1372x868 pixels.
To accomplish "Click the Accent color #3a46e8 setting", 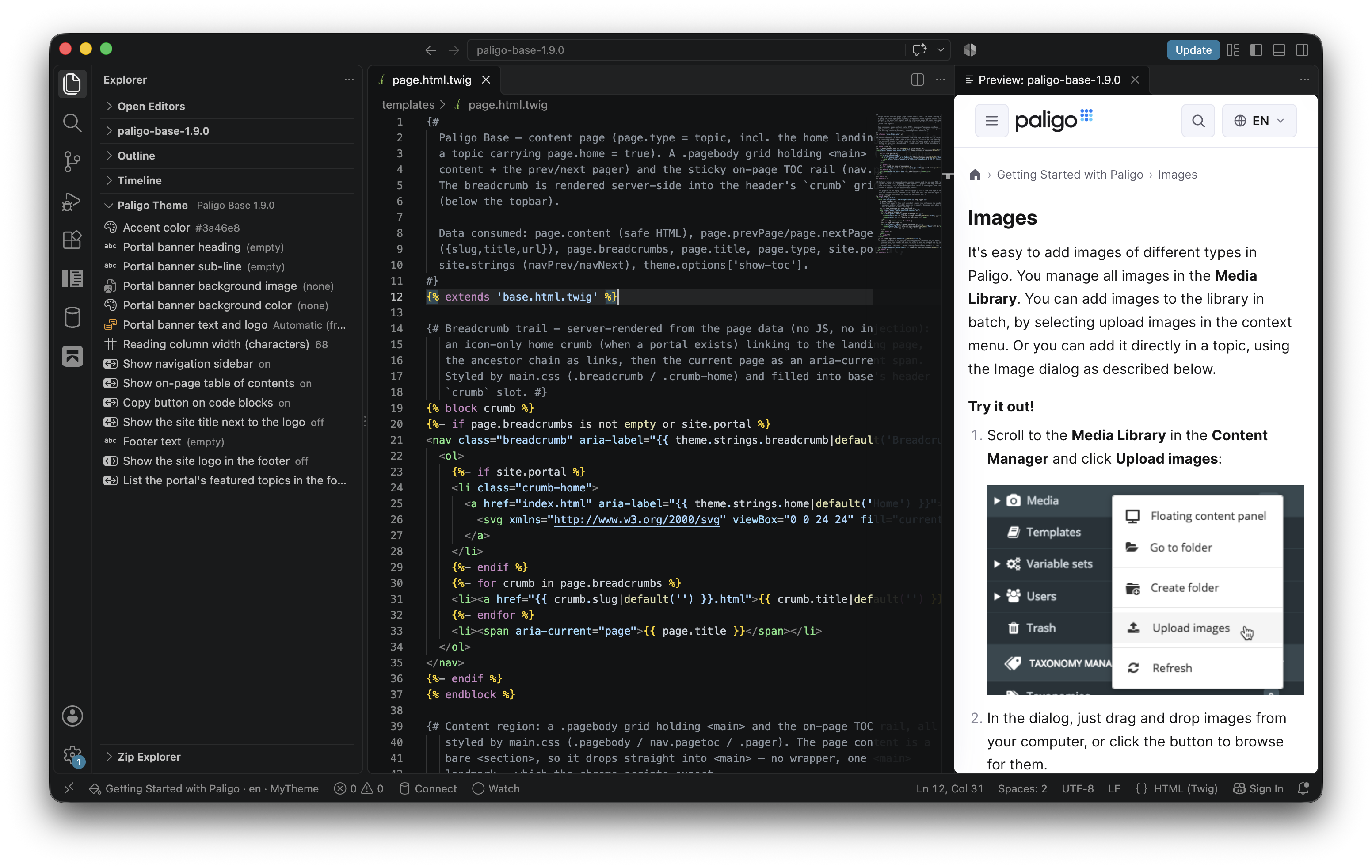I will (228, 227).
